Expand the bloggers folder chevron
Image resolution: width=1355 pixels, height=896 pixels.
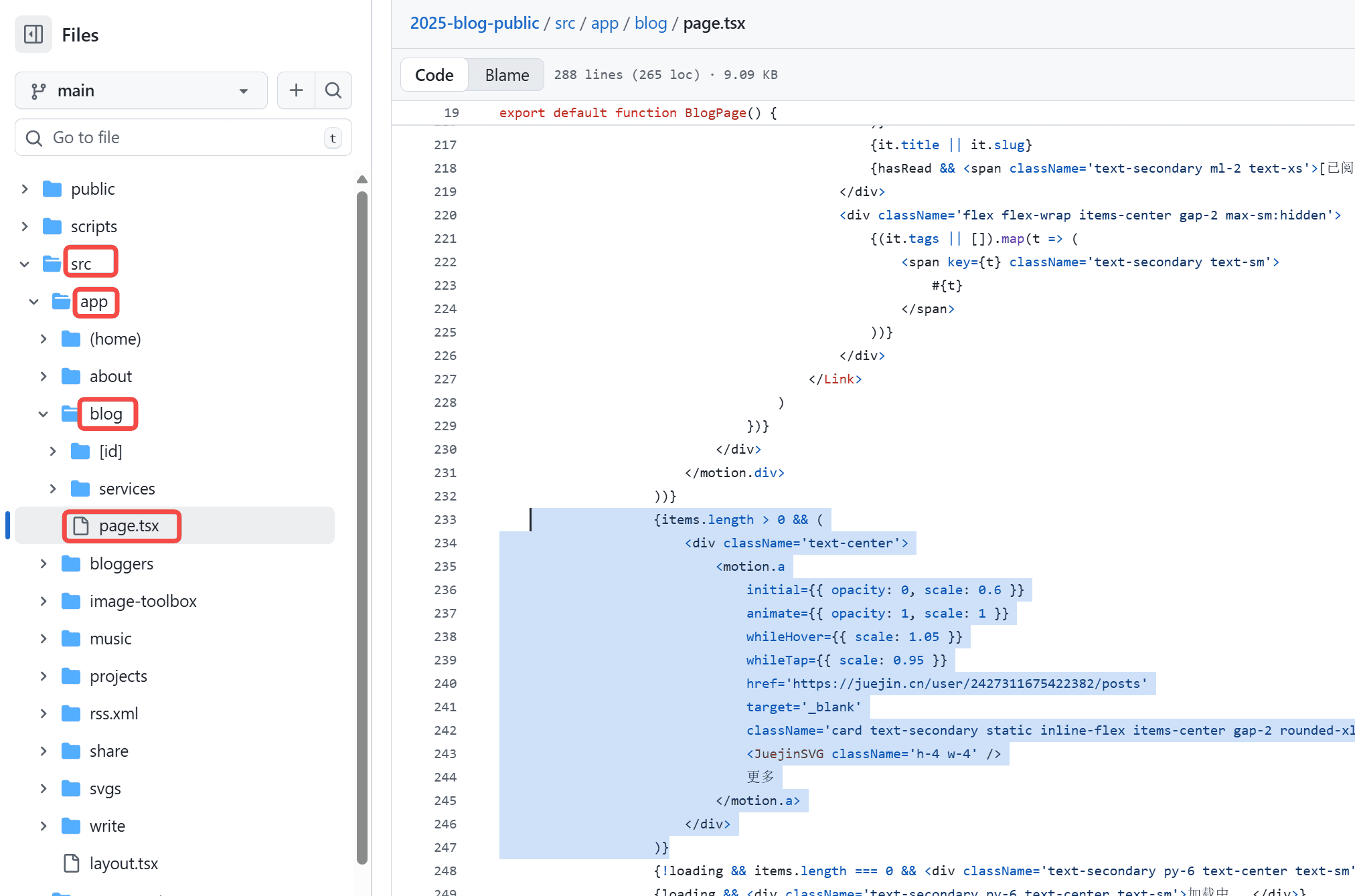44,564
